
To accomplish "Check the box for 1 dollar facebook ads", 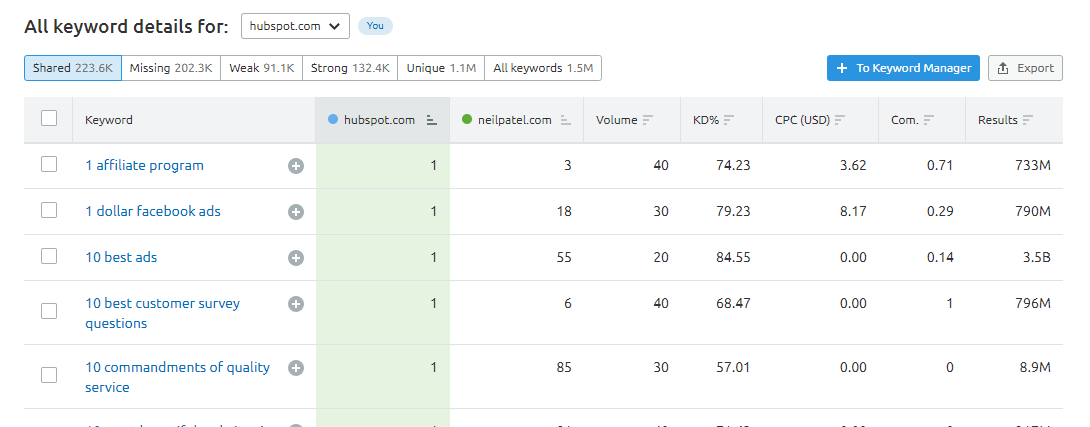I will pyautogui.click(x=49, y=210).
